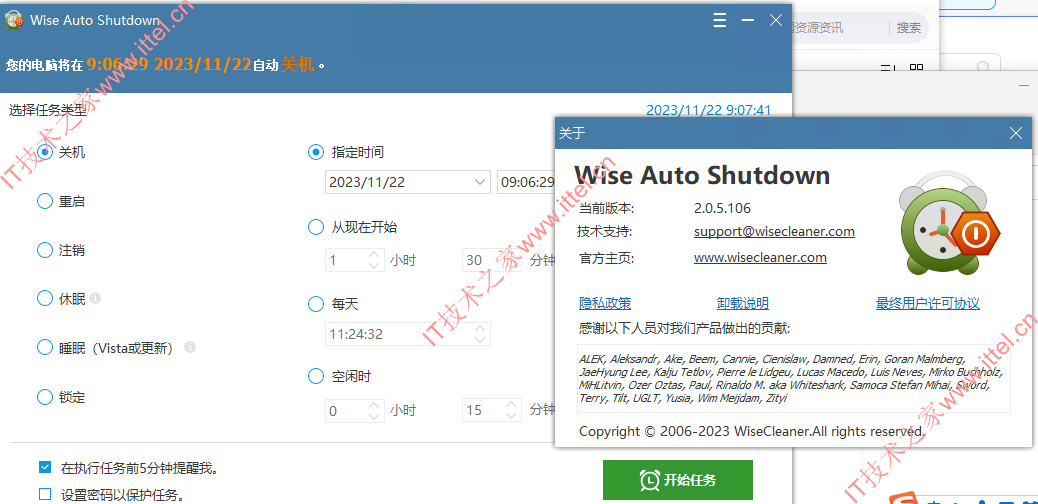Viewport: 1038px width, 504px height.
Task: Decrease the 从现在开始 hours value
Action: (374, 266)
